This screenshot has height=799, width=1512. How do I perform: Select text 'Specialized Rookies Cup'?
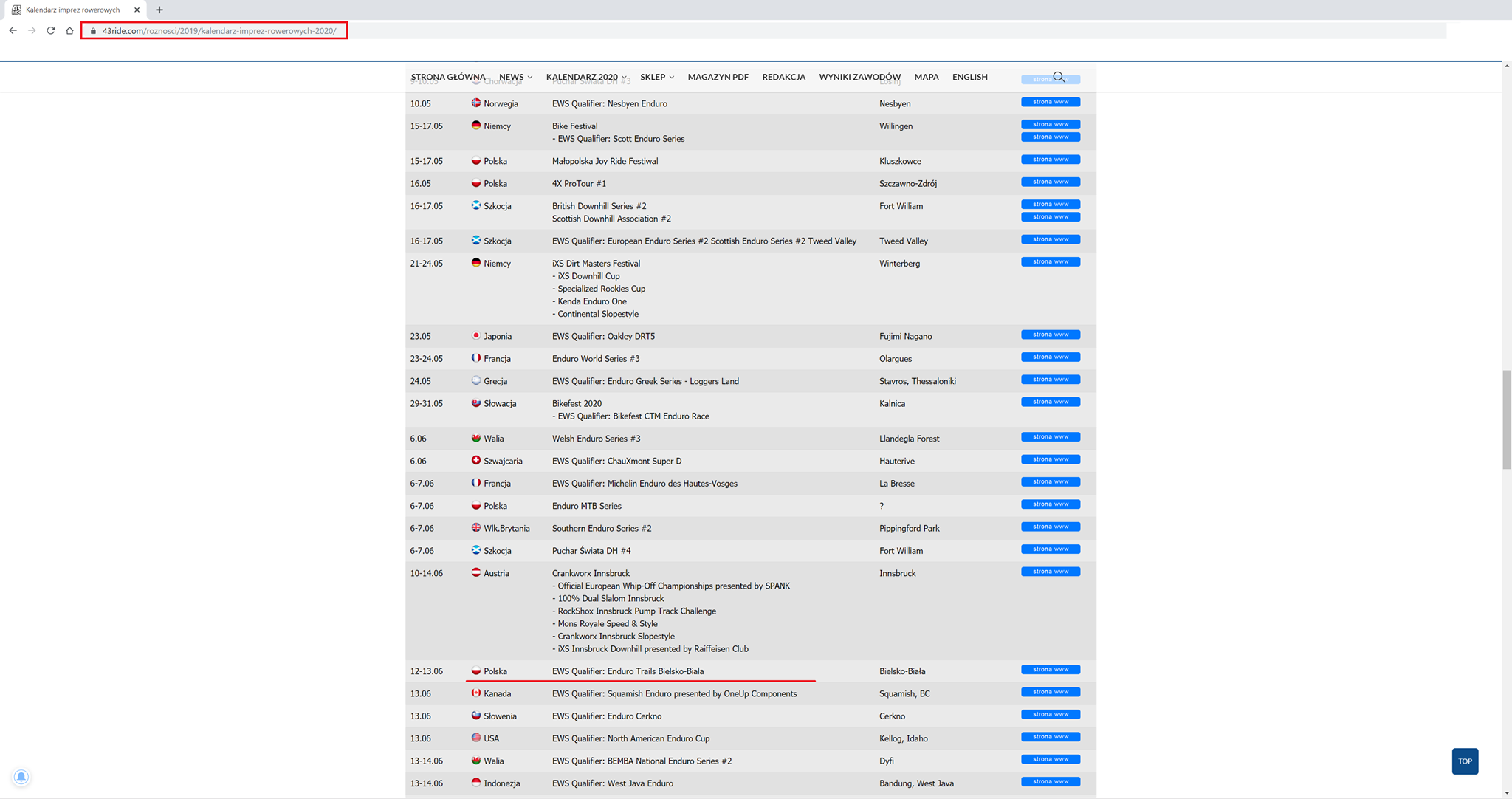click(602, 289)
